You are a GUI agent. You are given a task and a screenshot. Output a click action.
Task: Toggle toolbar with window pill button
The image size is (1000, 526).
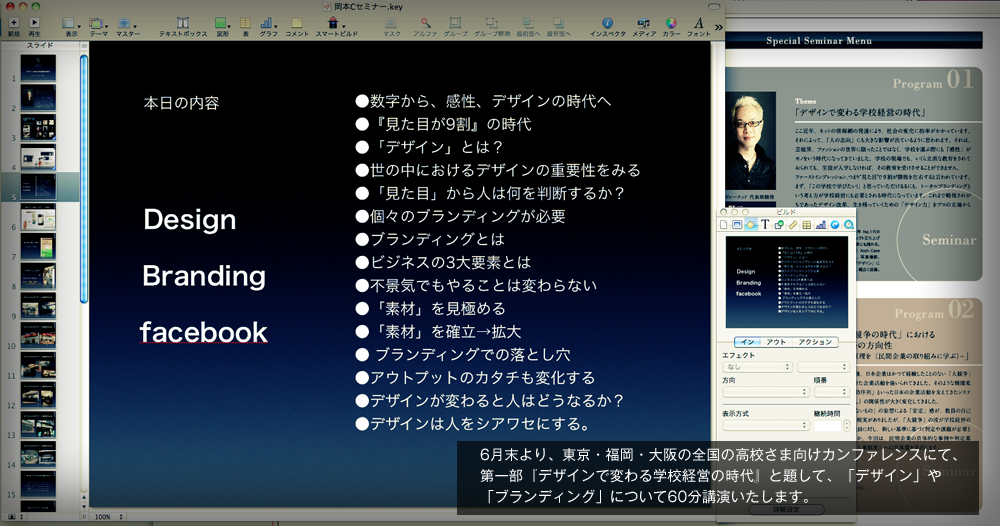tap(714, 6)
